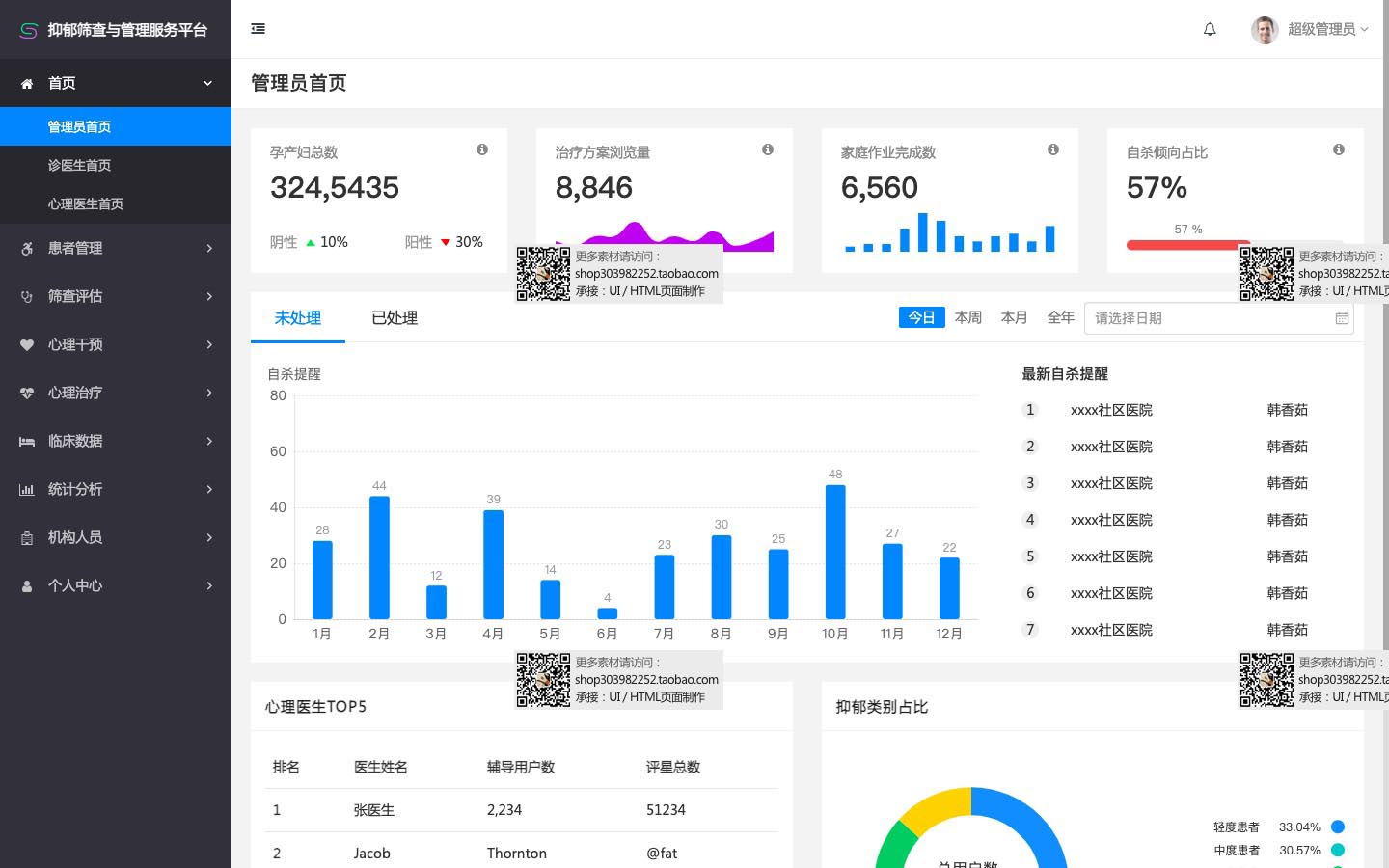Screen dimensions: 1389x868
Task: Select the 今日 time range option
Action: [921, 317]
